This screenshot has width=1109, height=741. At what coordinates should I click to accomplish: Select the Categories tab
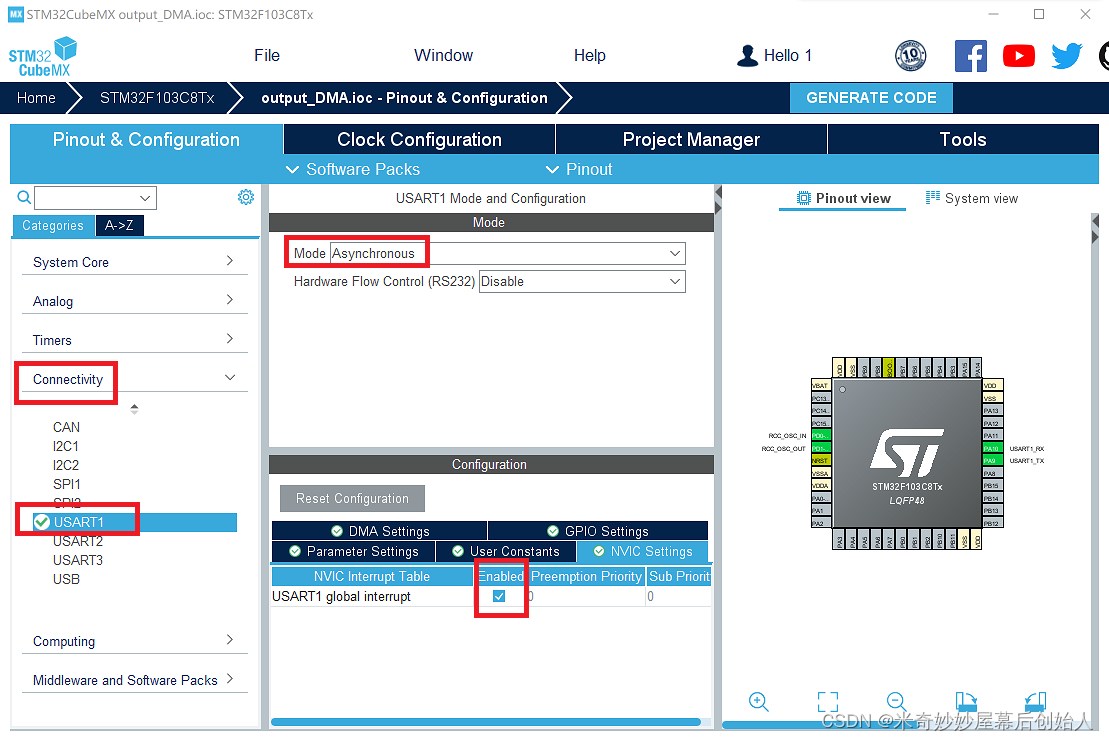[x=53, y=226]
